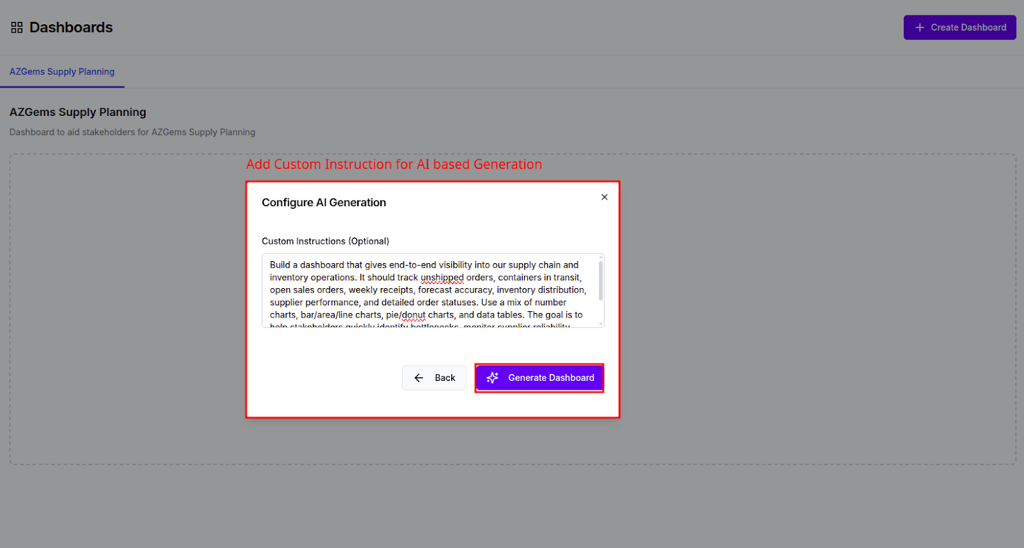This screenshot has width=1024, height=548.
Task: Click the red Add Custom Instruction annotation
Action: coord(394,164)
